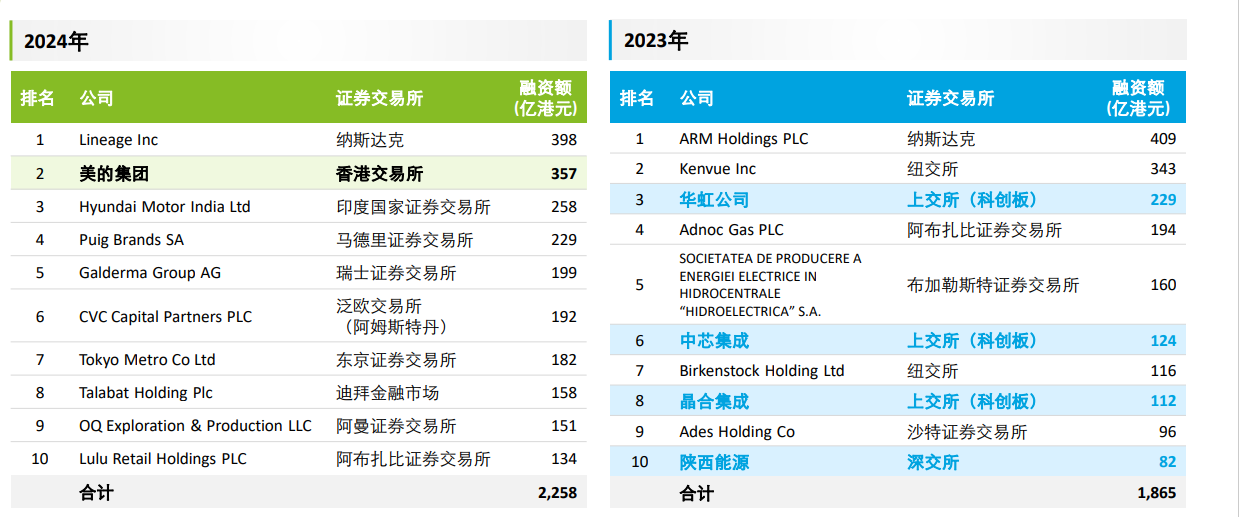
Task: Select 融资额(亿港元) header in 2024 table
Action: 548,98
